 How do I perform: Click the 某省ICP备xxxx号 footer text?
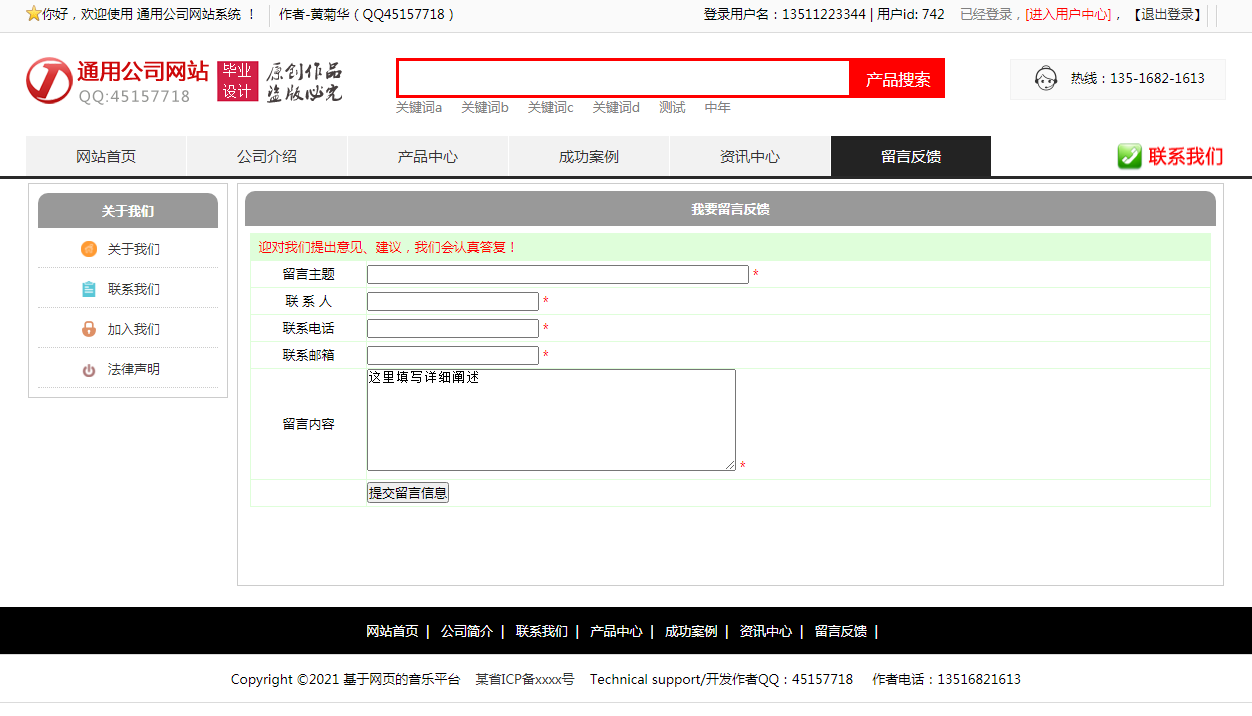pos(525,679)
